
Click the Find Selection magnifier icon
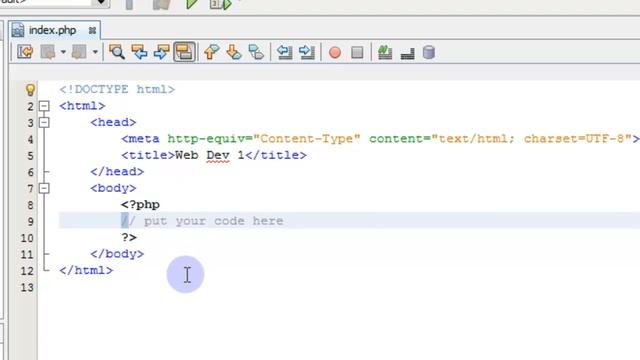coord(117,52)
